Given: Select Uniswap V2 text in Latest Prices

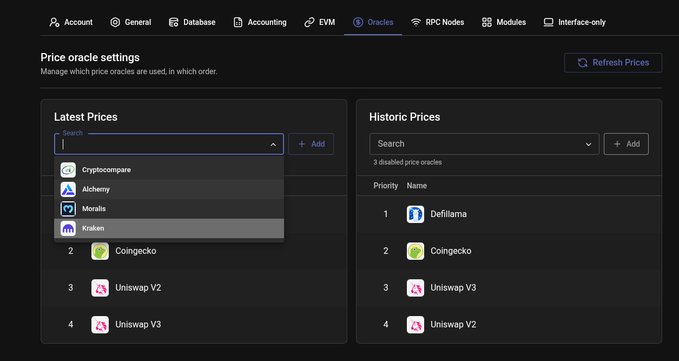Looking at the screenshot, I should 138,288.
